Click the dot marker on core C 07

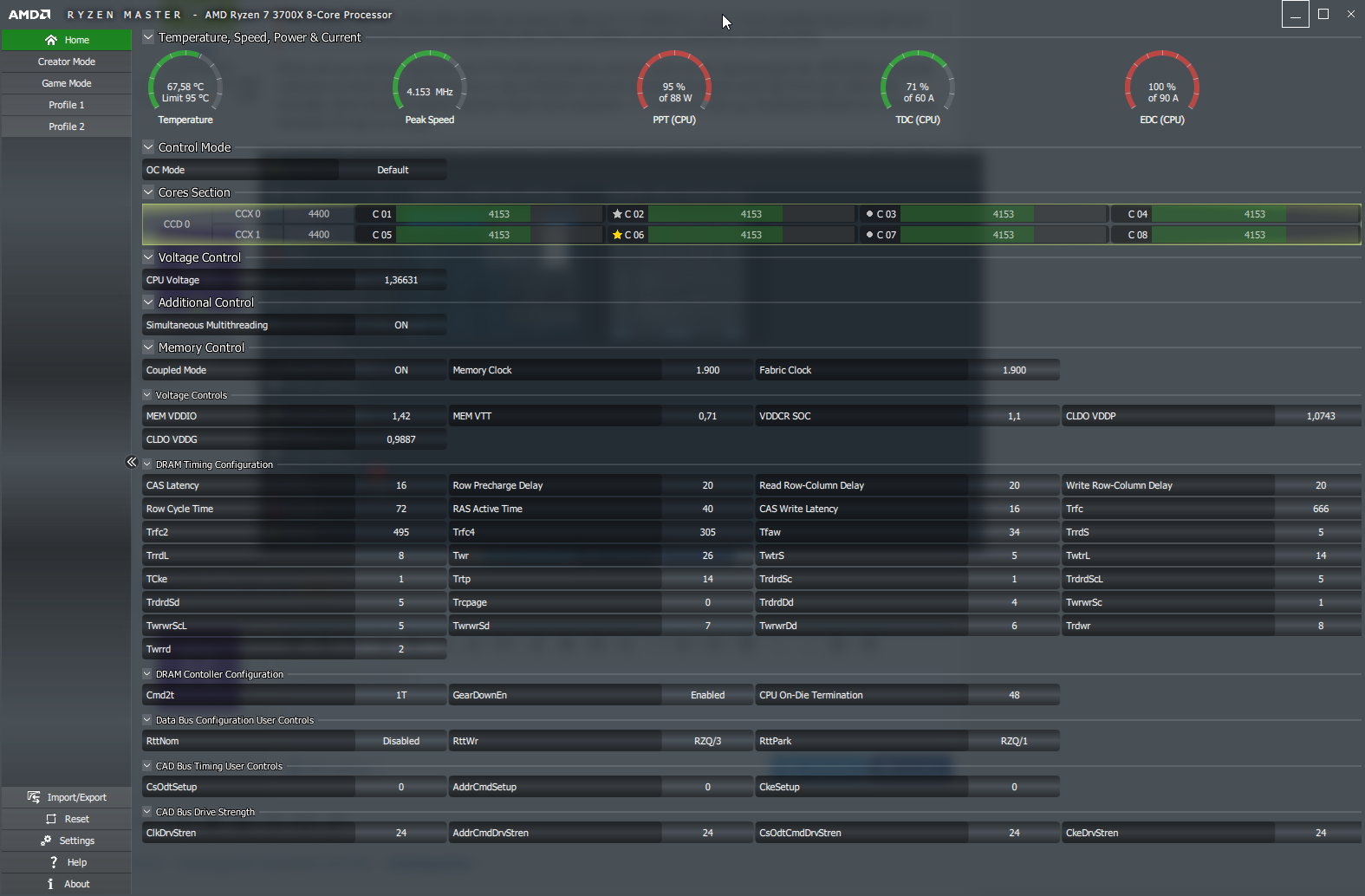pos(869,235)
